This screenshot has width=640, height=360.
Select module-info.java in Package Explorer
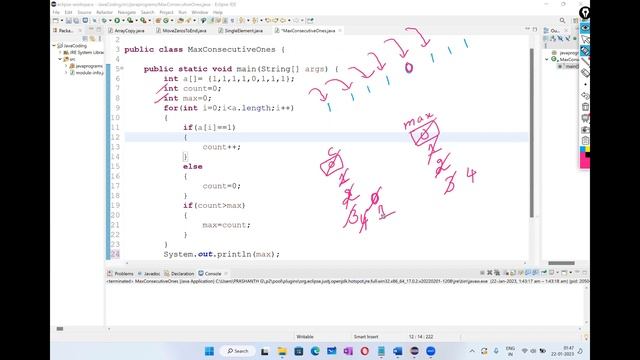click(x=87, y=73)
